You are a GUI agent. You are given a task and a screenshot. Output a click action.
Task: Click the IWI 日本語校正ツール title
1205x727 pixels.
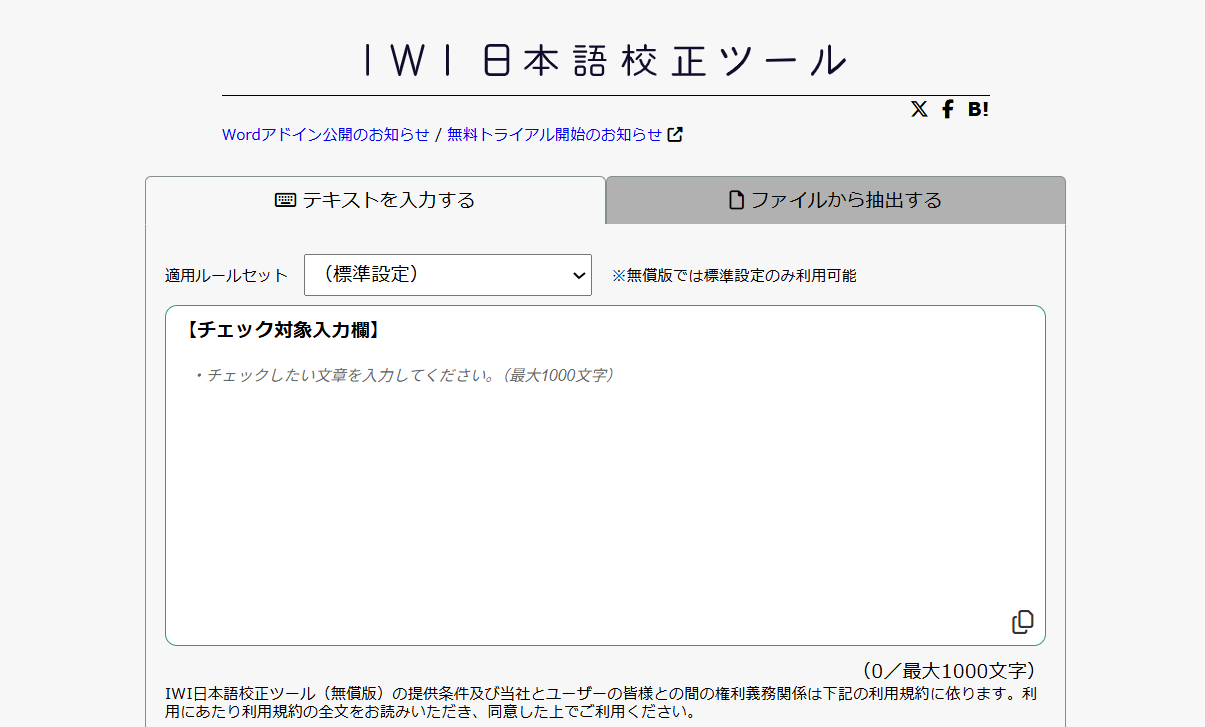(605, 61)
